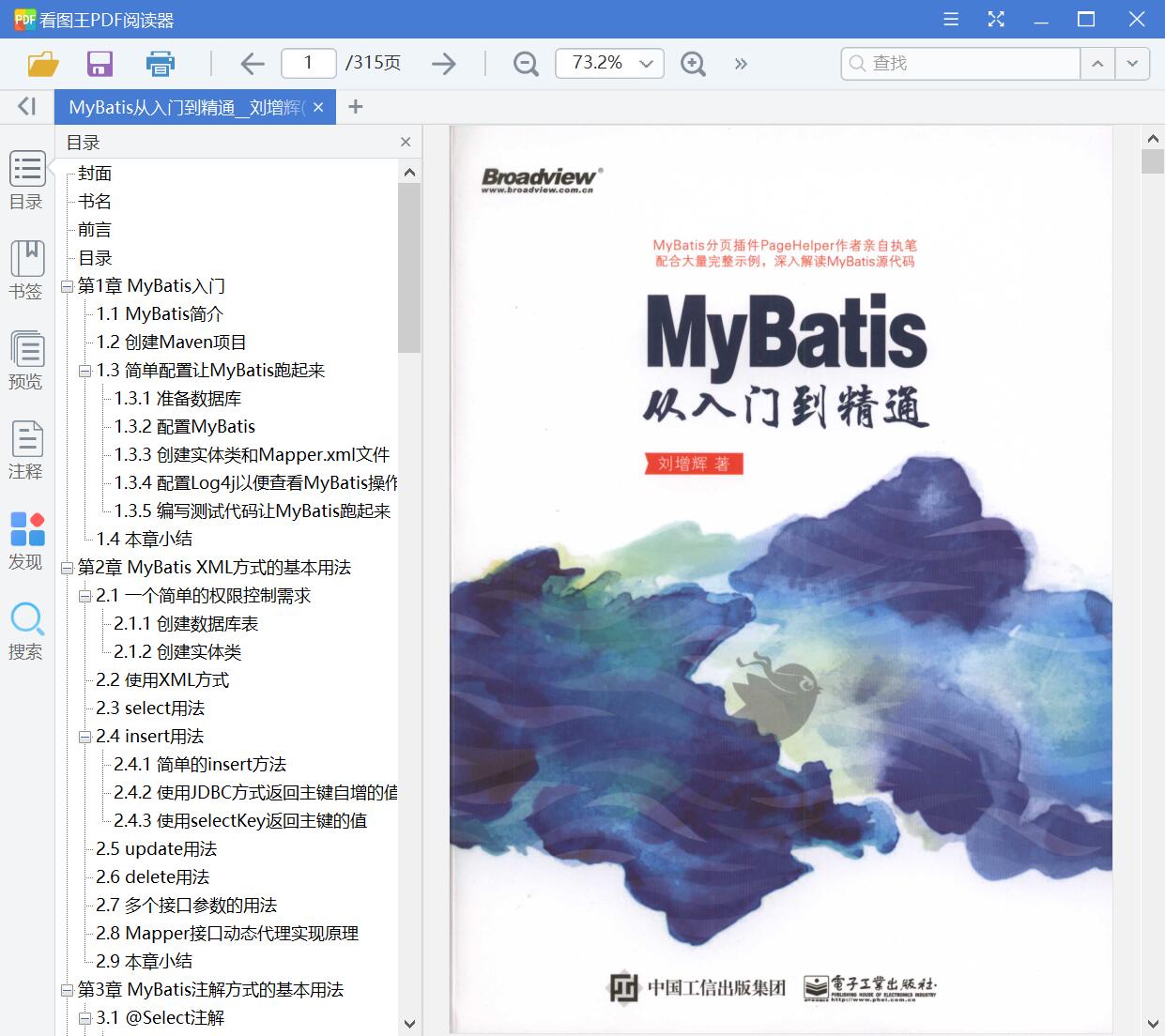
Task: Find previous match with up chevron
Action: click(x=1096, y=64)
